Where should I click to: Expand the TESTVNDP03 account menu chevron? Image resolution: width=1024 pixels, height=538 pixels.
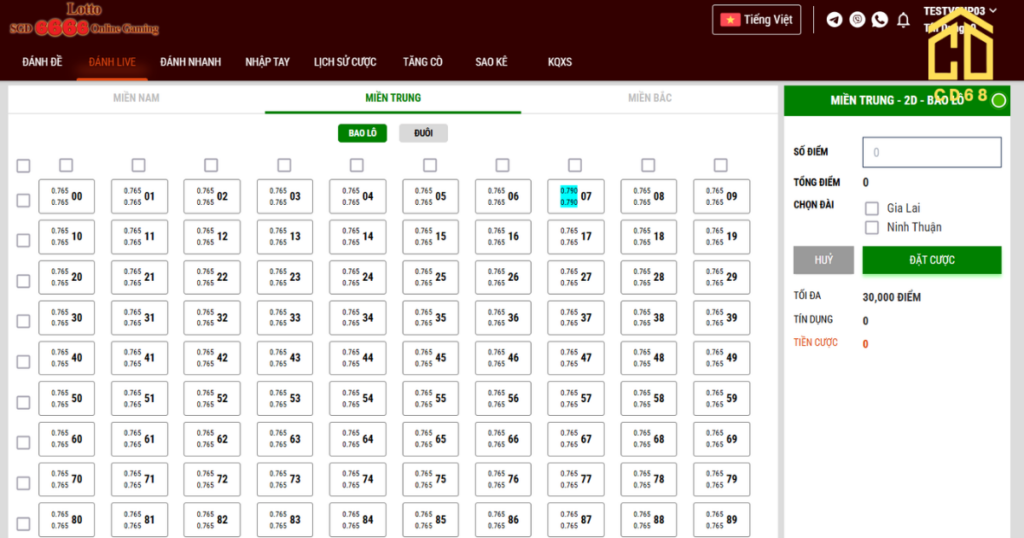point(993,10)
